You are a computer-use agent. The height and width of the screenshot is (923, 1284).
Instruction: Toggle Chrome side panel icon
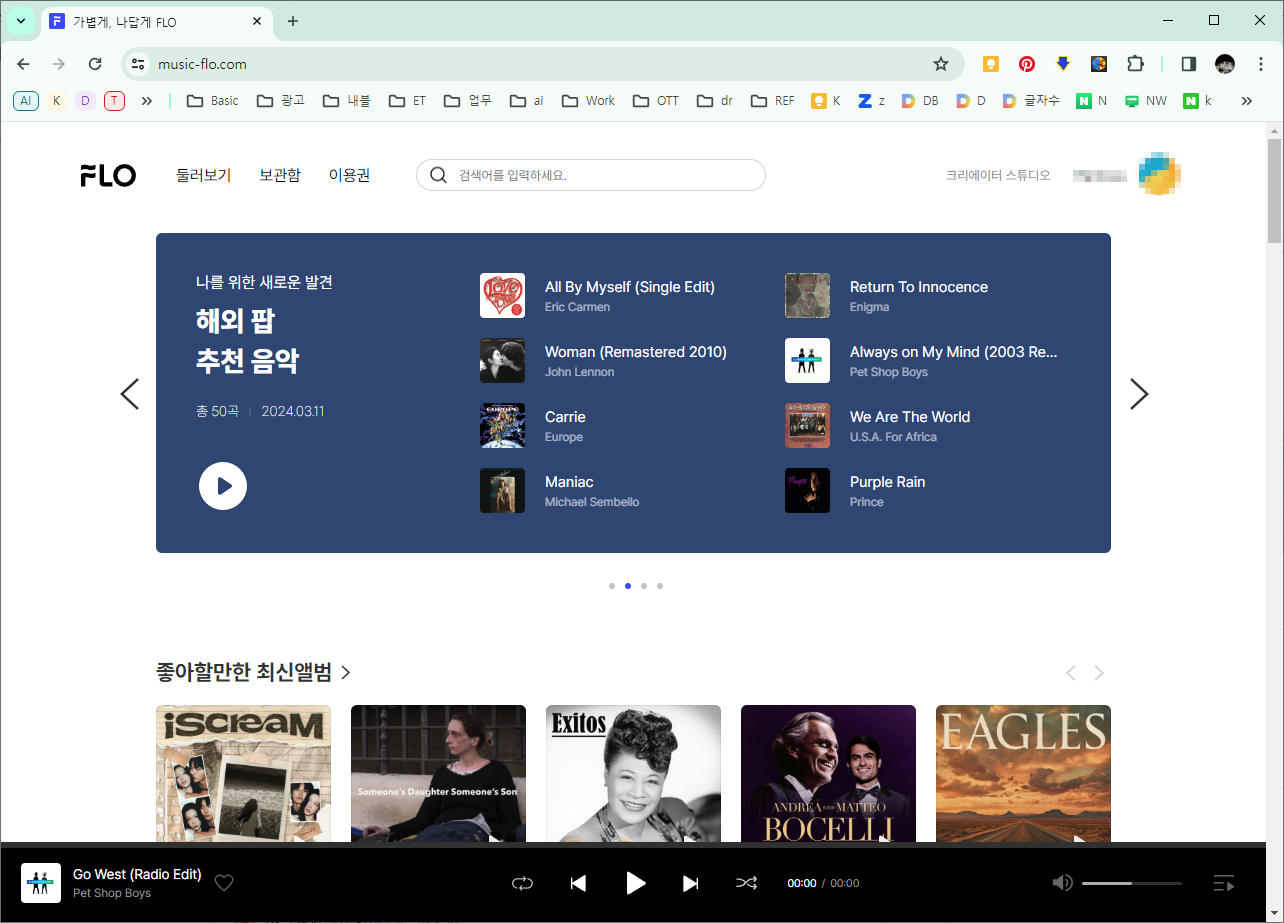[x=1189, y=64]
